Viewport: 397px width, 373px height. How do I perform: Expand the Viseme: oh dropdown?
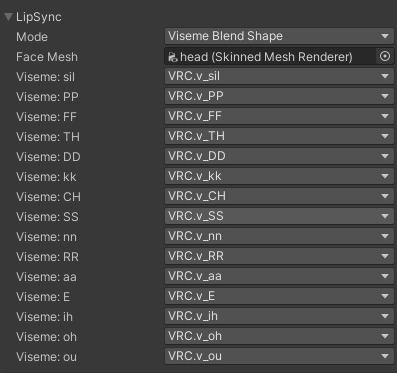[279, 336]
